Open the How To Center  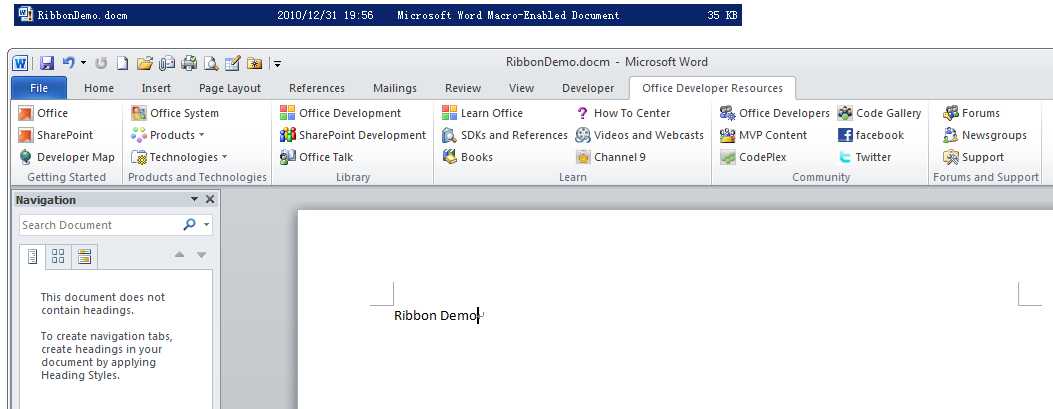(x=623, y=113)
